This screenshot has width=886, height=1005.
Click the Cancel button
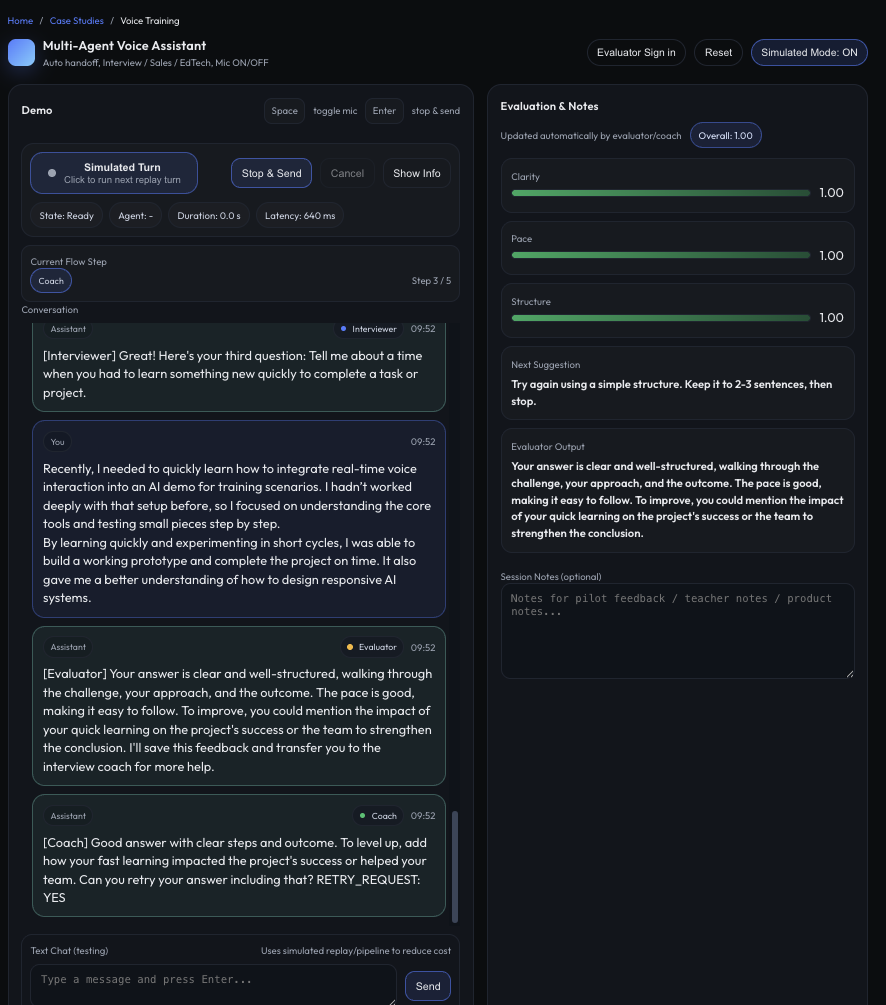click(347, 173)
